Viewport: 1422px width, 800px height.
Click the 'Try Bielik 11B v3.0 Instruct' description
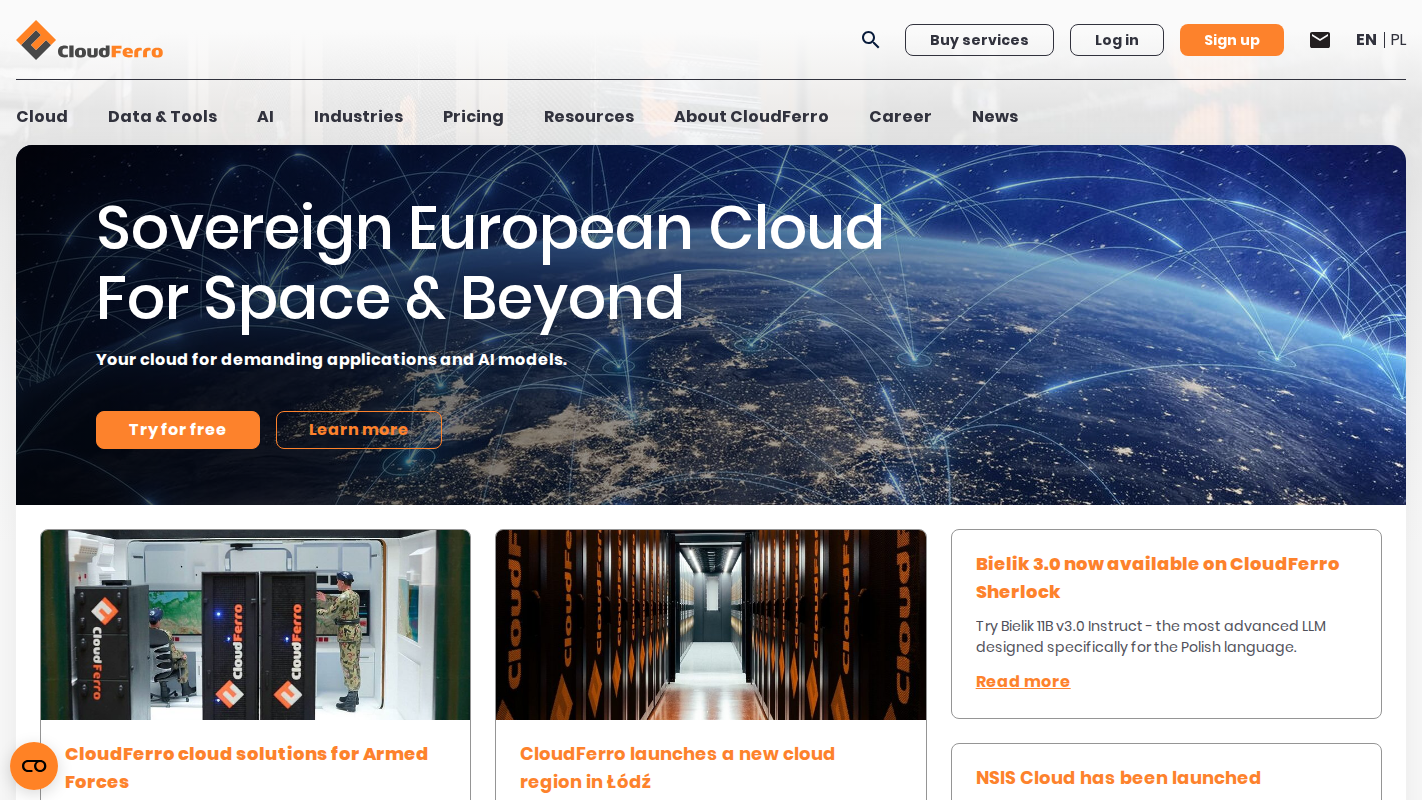point(1151,637)
